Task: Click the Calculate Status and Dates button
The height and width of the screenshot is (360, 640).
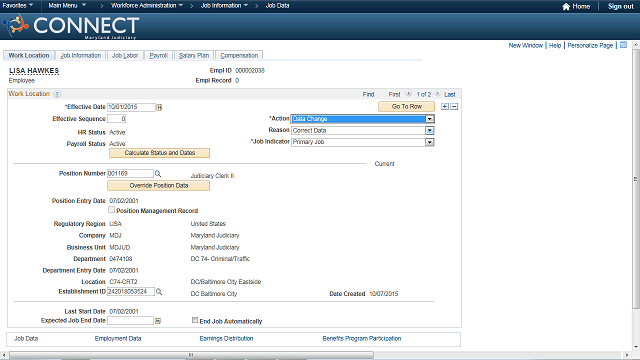Action: pos(159,153)
